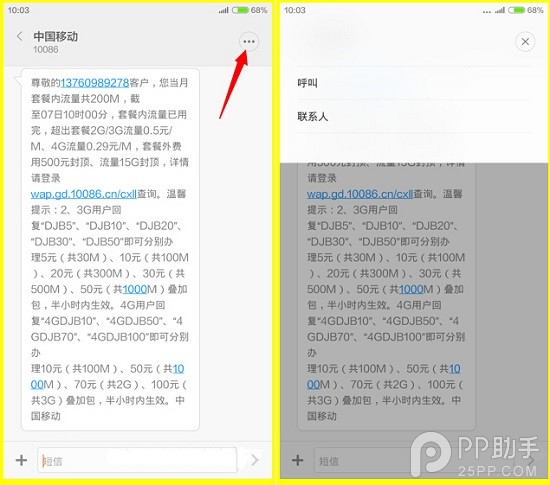Focus the 短信 input field in left screen
550x485 pixels.
[137, 460]
